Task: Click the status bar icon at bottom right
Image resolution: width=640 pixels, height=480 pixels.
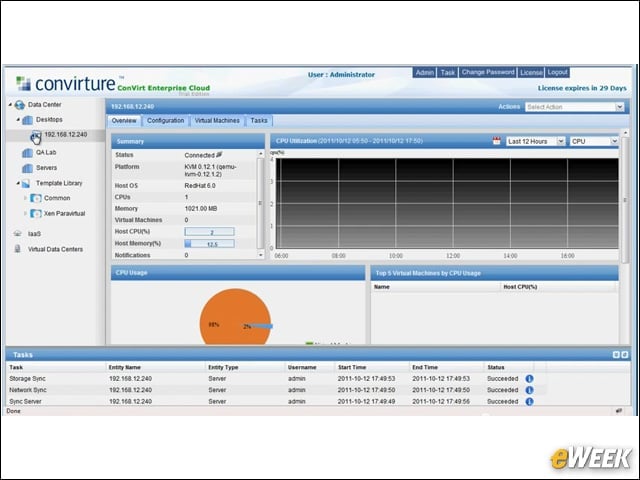Action: coord(619,411)
